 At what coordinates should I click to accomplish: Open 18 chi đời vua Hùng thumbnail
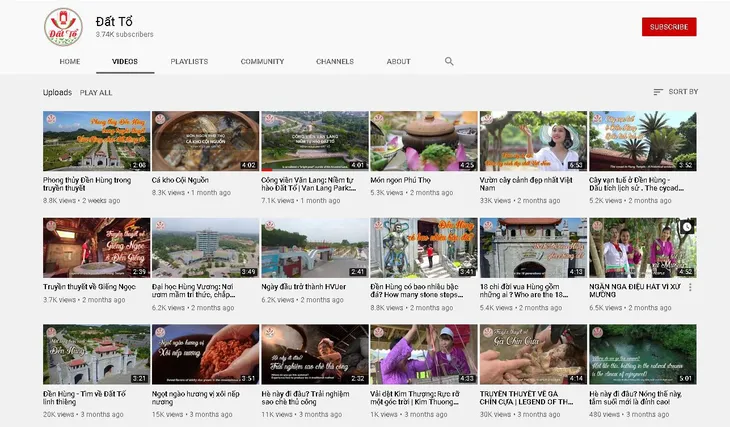[533, 248]
